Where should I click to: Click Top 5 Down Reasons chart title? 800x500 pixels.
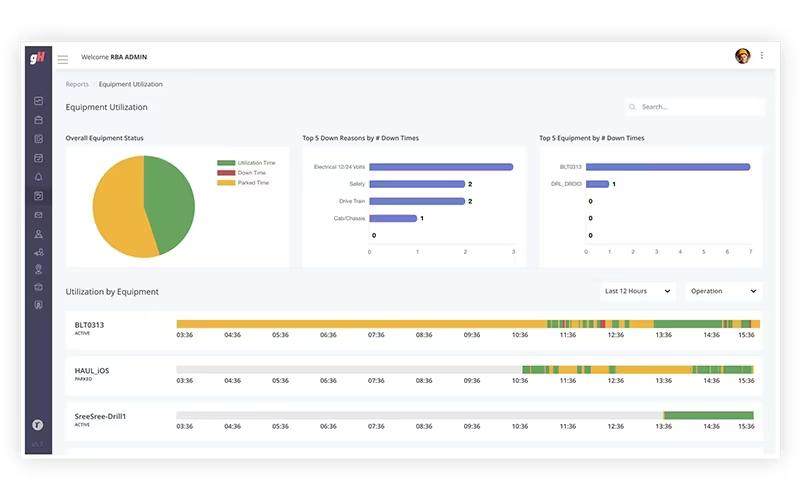[x=360, y=138]
